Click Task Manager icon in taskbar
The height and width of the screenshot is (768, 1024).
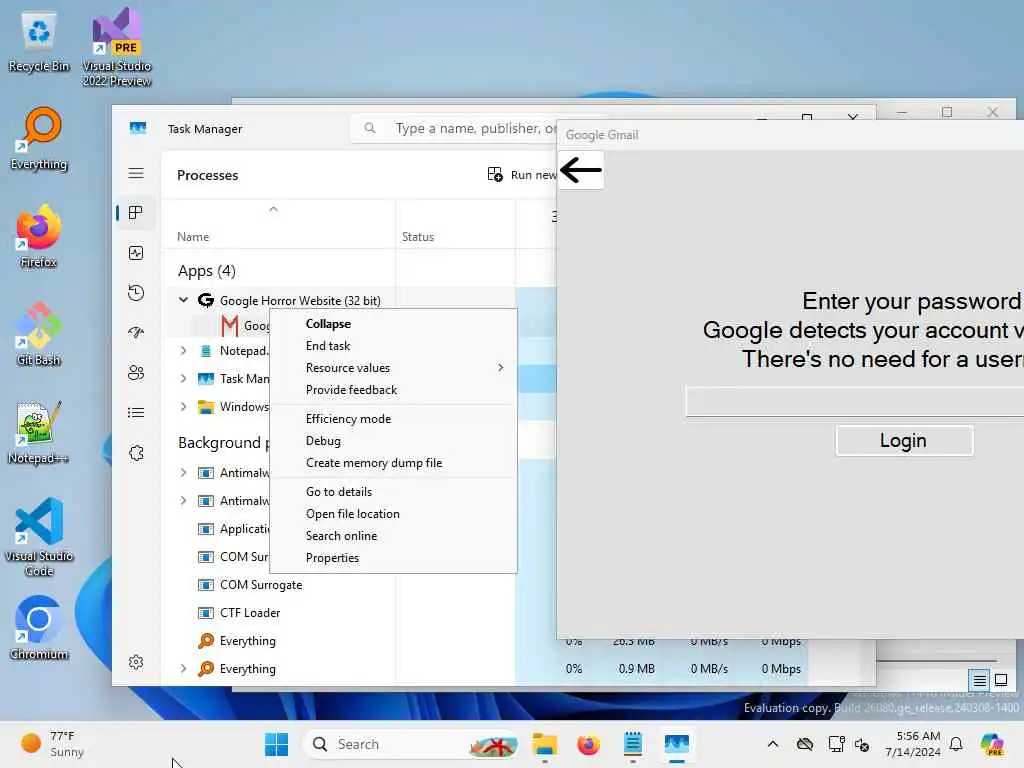pos(677,744)
